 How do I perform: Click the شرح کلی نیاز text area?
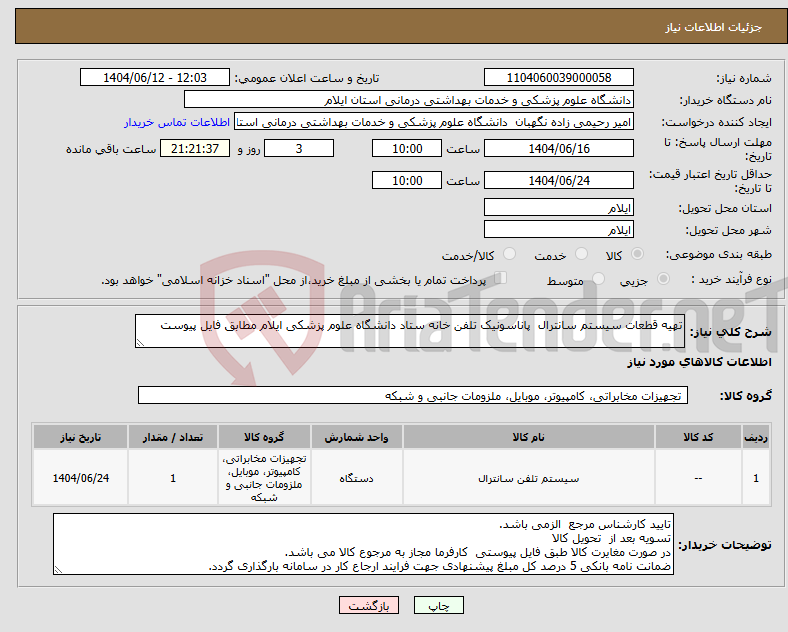(410, 331)
